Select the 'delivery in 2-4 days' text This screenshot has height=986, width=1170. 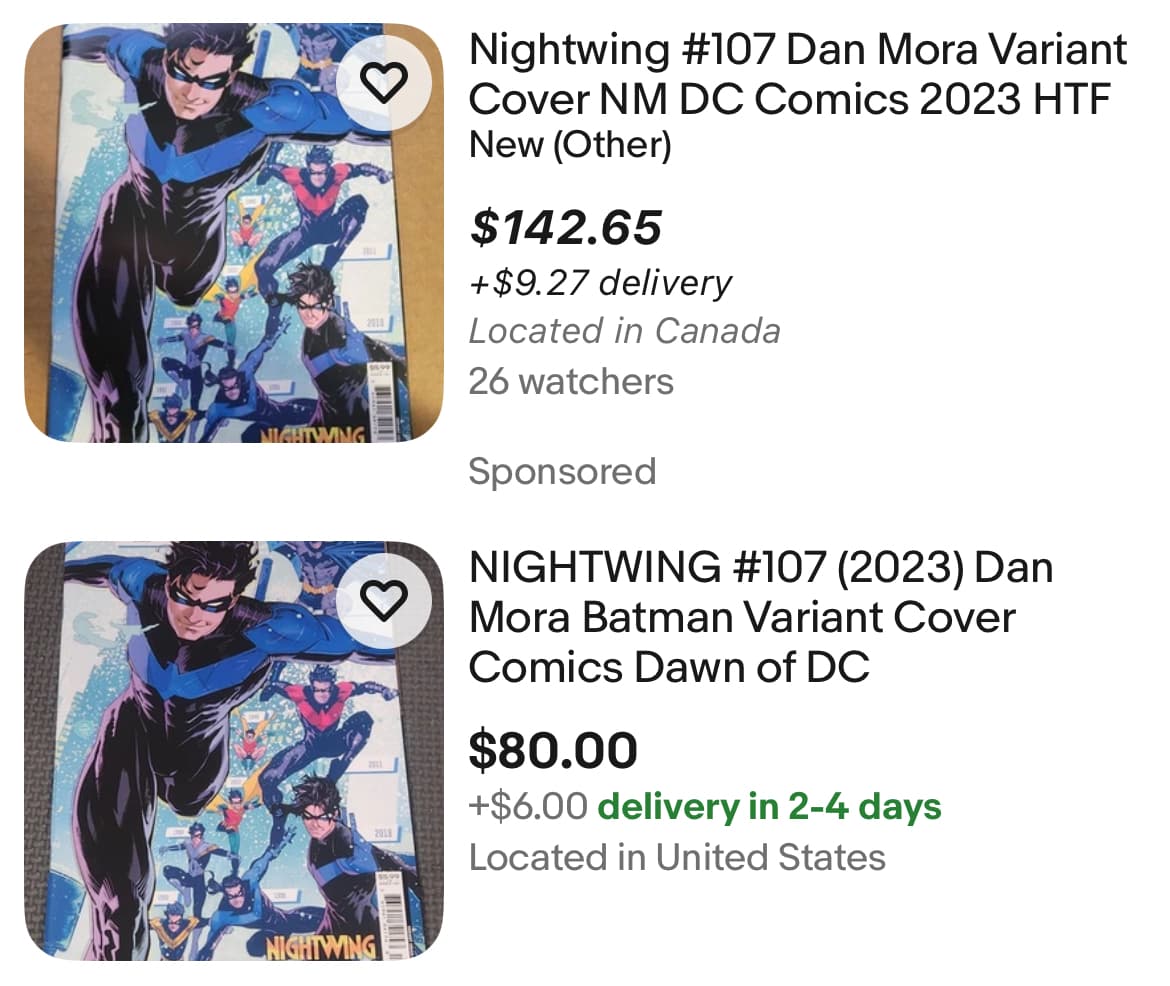click(768, 806)
